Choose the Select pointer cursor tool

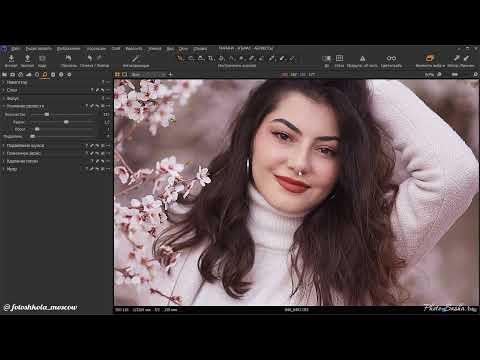coord(180,58)
